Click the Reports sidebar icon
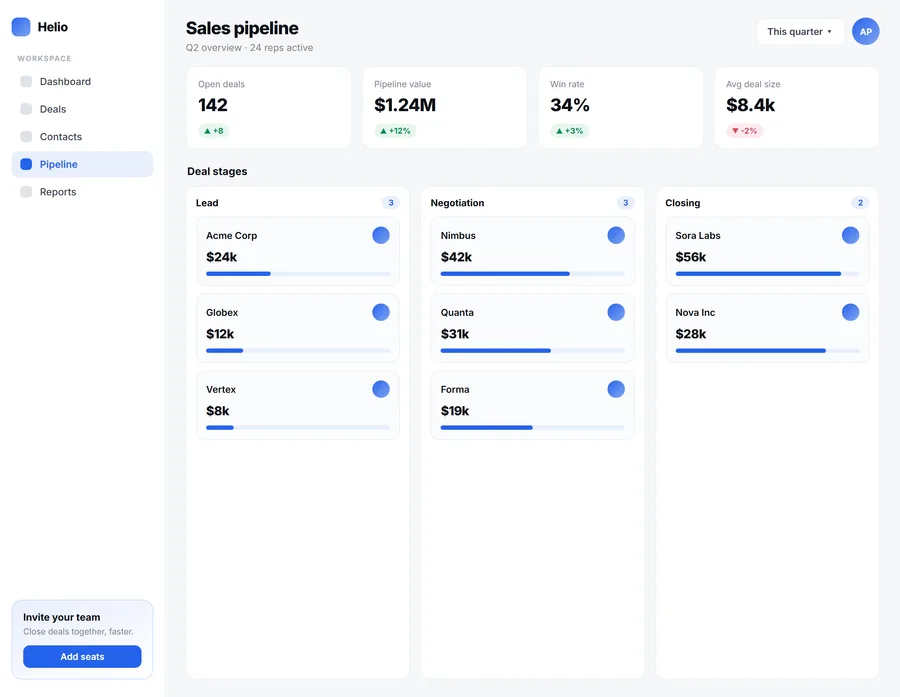Image resolution: width=900 pixels, height=697 pixels. pyautogui.click(x=26, y=192)
